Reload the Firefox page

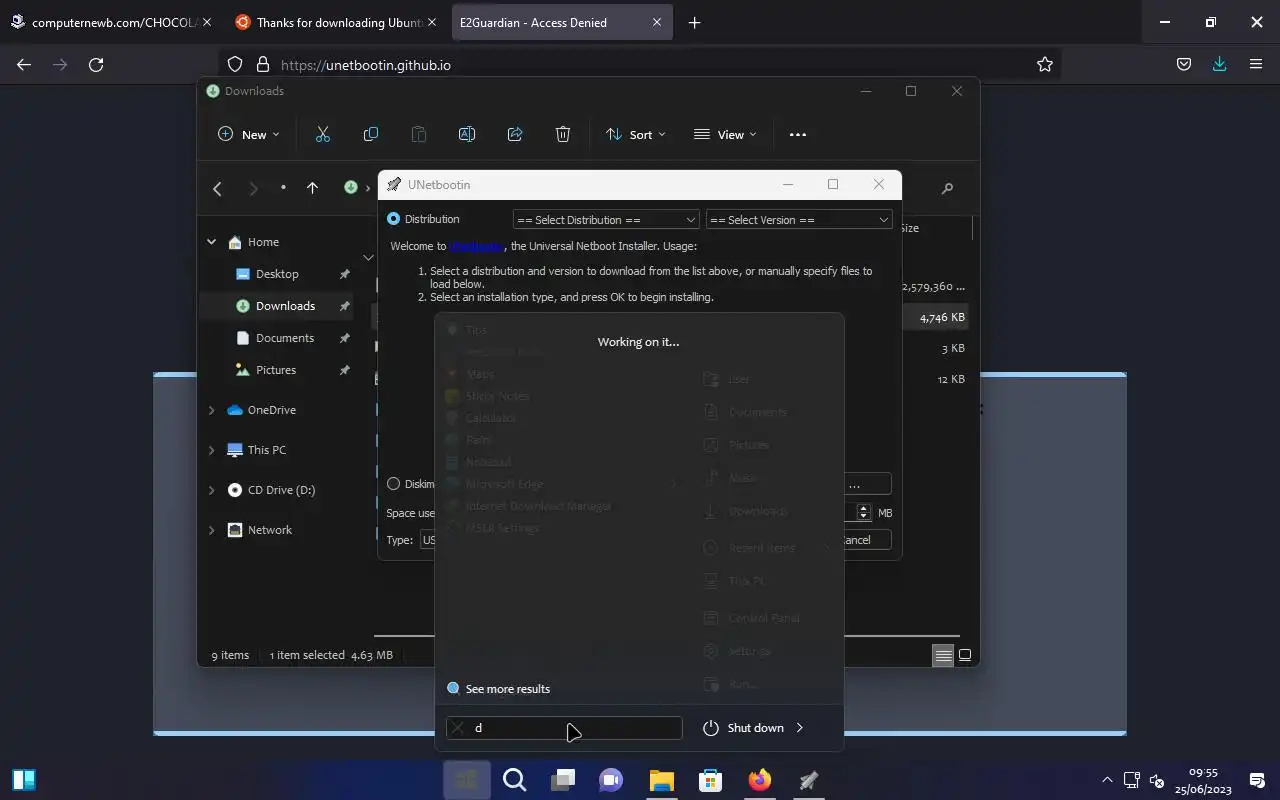(x=96, y=64)
